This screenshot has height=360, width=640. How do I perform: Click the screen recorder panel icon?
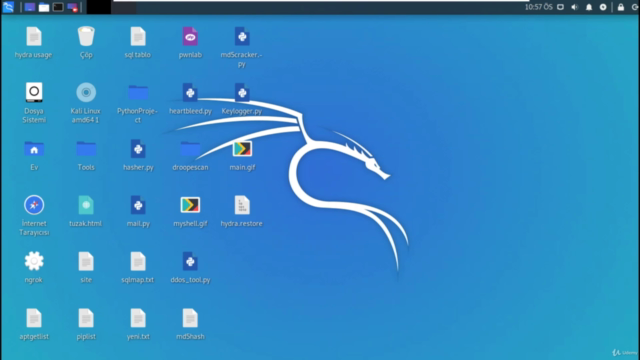[x=72, y=7]
